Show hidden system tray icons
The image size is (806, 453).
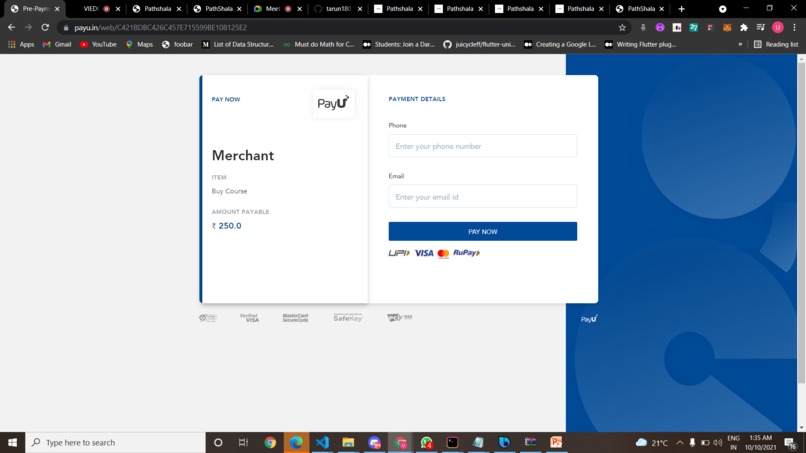point(680,442)
